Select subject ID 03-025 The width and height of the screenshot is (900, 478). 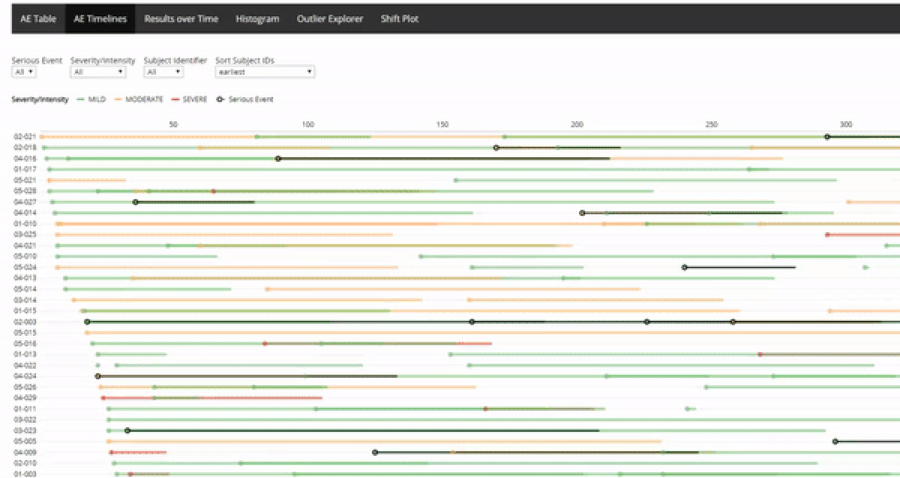pyautogui.click(x=25, y=235)
